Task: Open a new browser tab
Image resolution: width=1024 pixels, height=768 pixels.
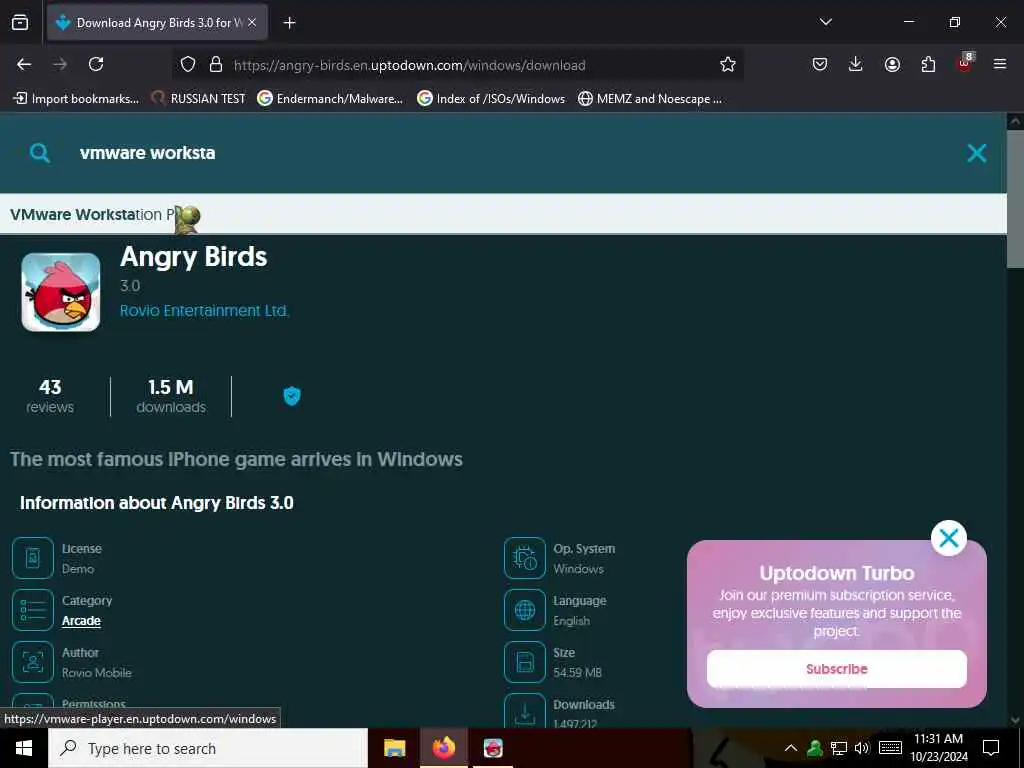Action: (289, 23)
